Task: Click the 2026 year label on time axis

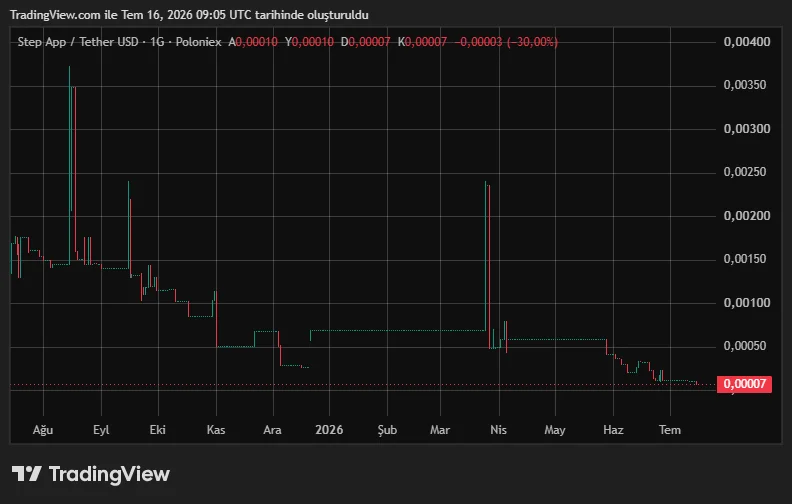Action: pyautogui.click(x=329, y=430)
